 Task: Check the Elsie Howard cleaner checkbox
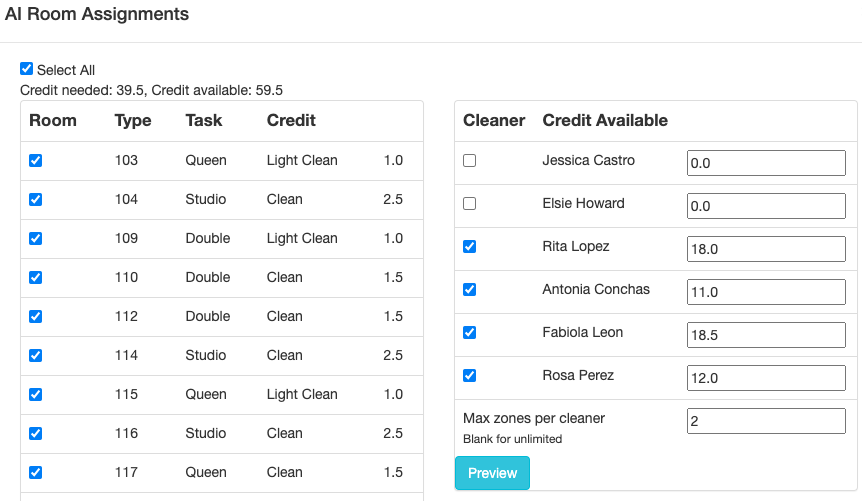click(469, 203)
